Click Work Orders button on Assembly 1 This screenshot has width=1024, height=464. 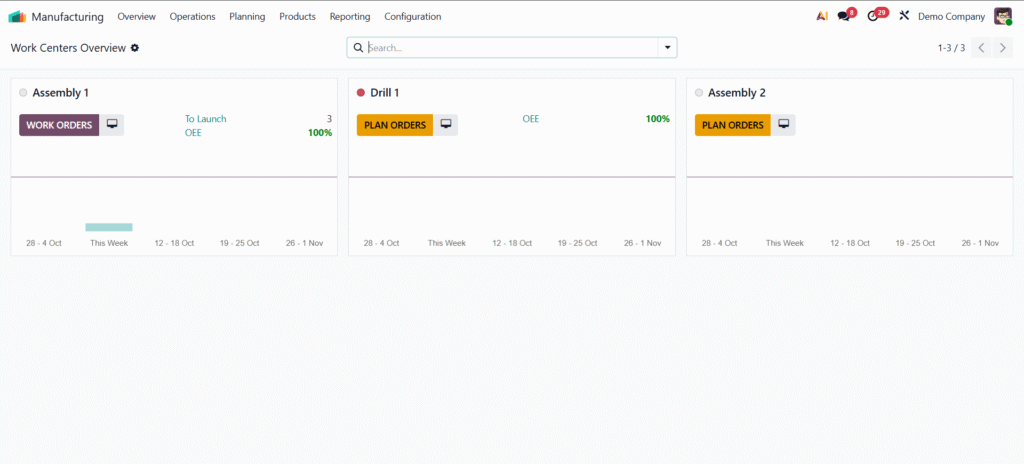(x=59, y=125)
